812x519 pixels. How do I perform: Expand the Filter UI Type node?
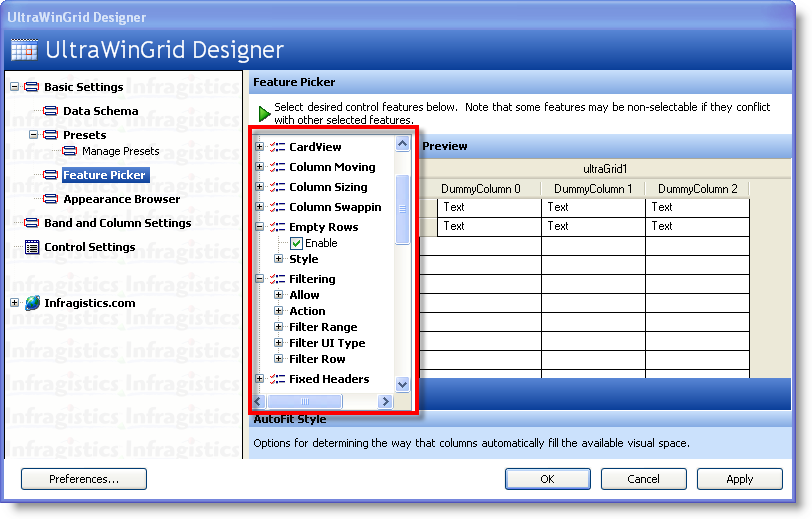click(x=279, y=343)
